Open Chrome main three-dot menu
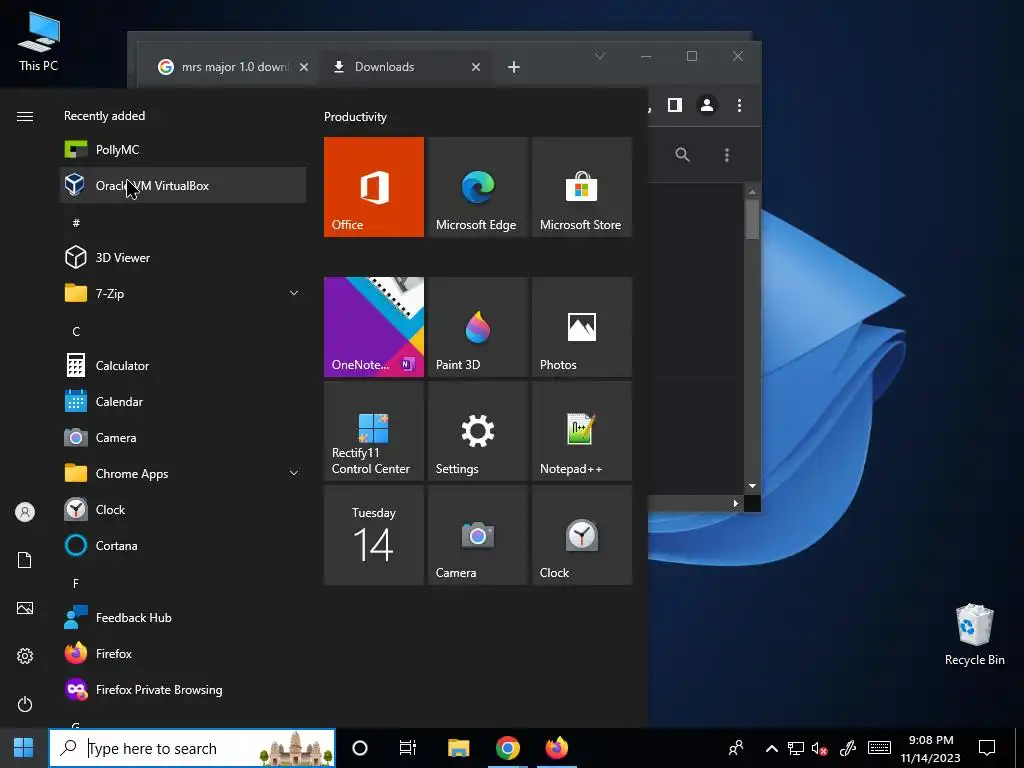Screen dimensions: 1024x768 click(x=739, y=105)
